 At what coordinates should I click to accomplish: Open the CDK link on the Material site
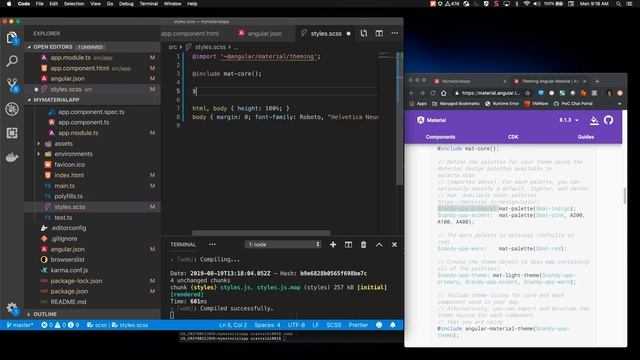pyautogui.click(x=513, y=137)
